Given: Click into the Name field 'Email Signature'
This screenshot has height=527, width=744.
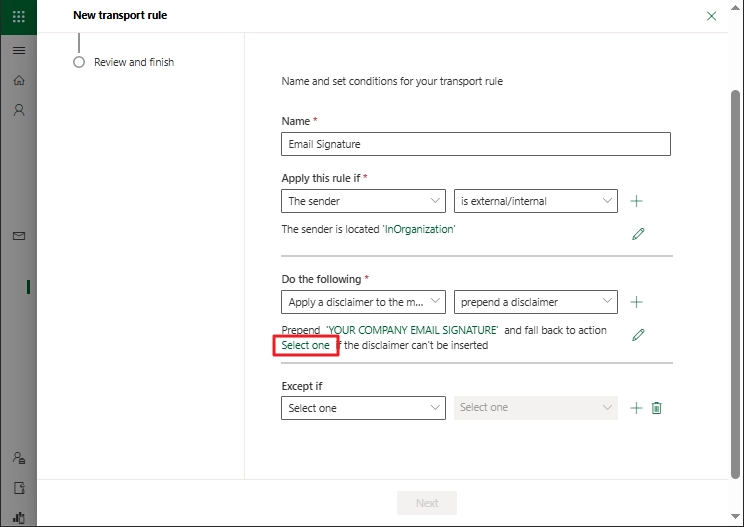Looking at the screenshot, I should 476,144.
